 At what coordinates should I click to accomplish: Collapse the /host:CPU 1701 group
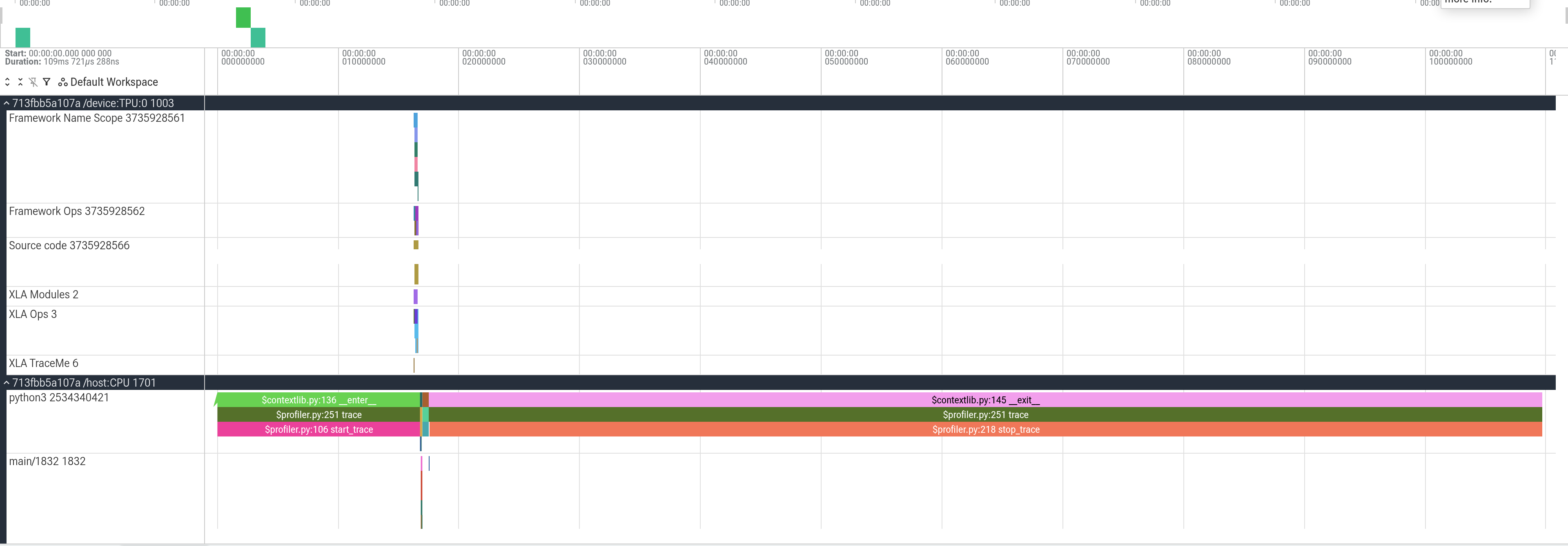click(7, 383)
